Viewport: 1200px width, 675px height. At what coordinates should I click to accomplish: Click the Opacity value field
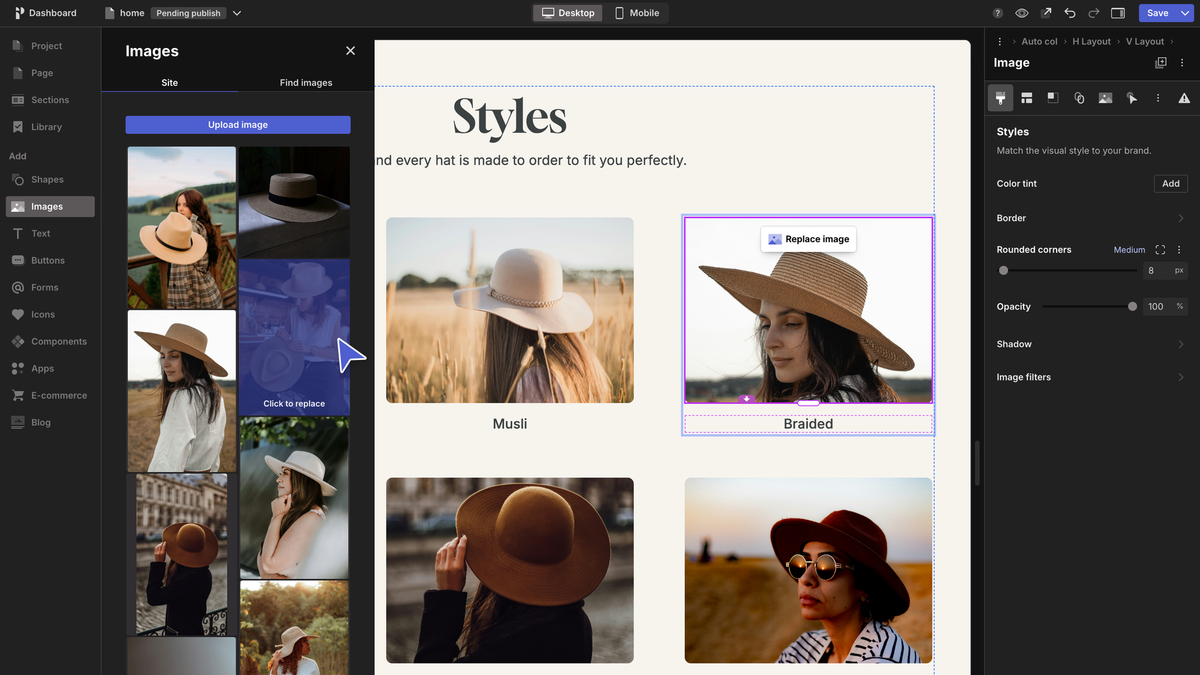point(1164,307)
